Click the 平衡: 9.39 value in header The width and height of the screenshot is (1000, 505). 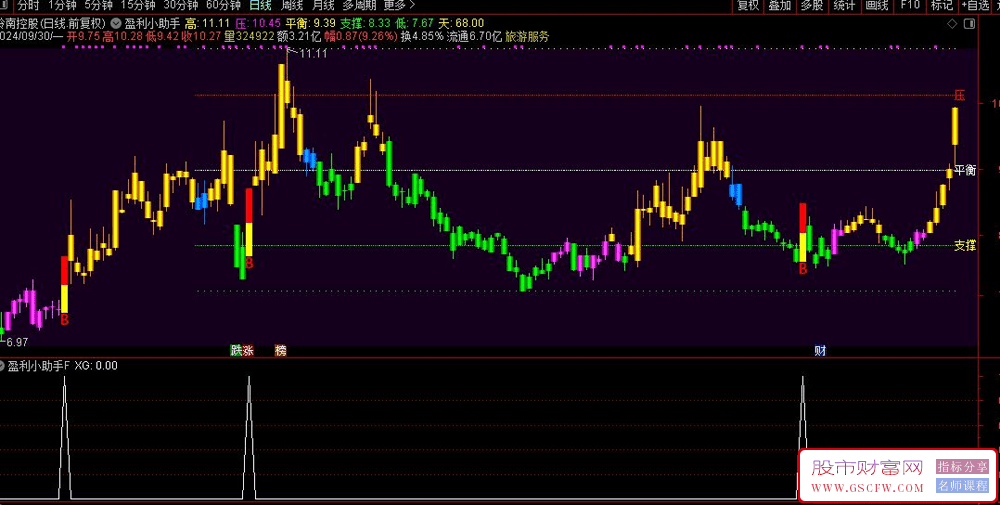311,24
